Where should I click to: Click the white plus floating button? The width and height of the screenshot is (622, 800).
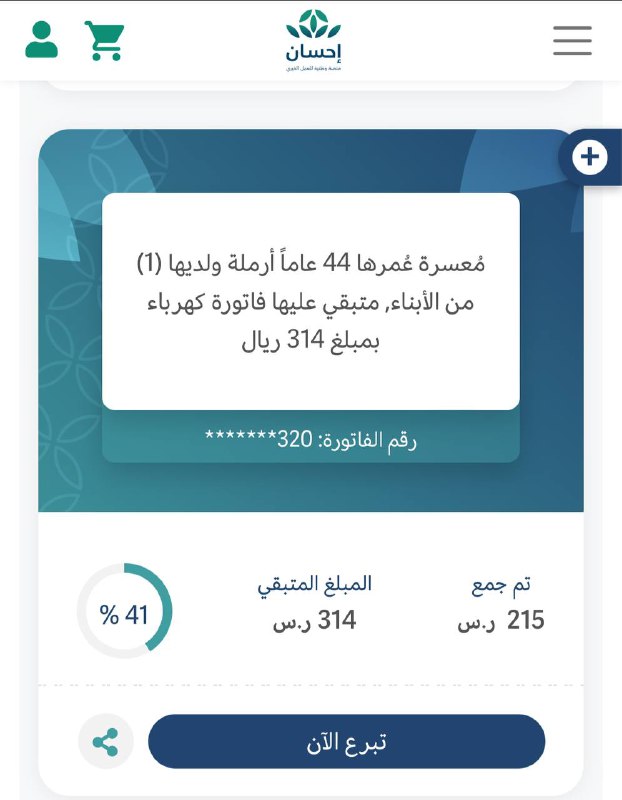click(590, 157)
